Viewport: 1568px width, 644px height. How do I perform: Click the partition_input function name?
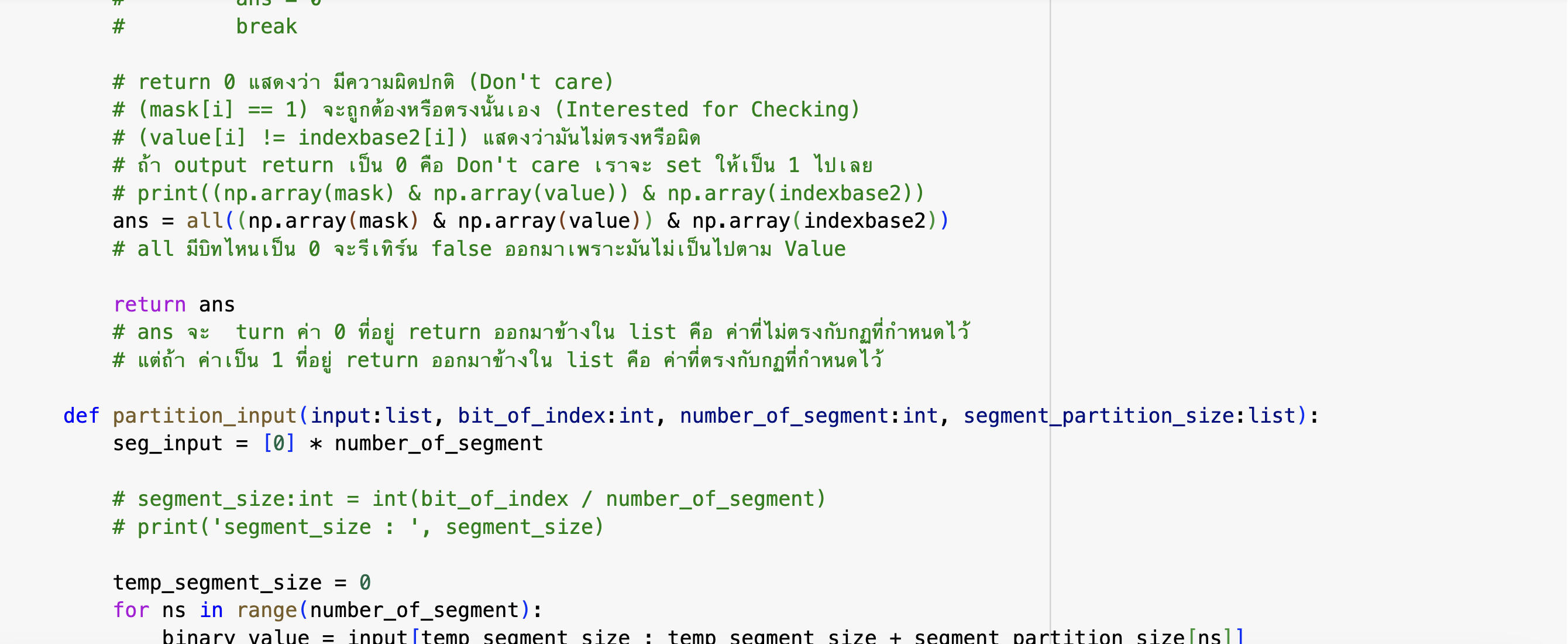(x=204, y=416)
